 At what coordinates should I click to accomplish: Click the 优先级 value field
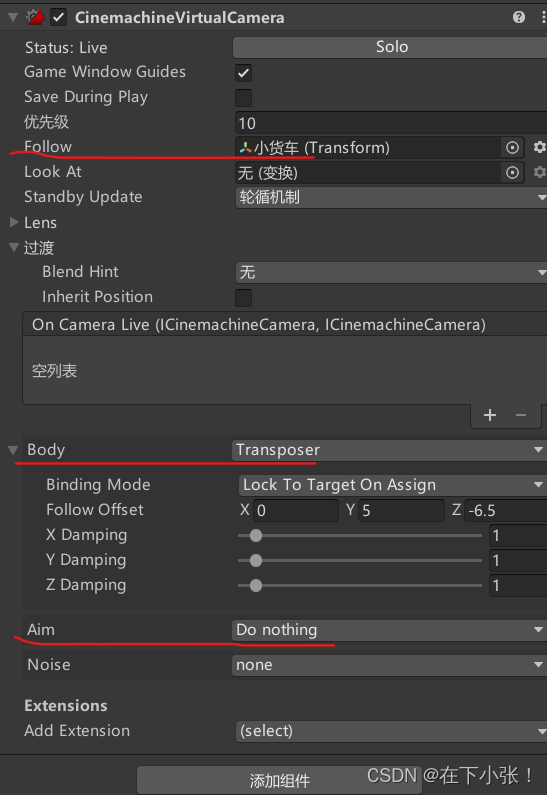coord(391,123)
